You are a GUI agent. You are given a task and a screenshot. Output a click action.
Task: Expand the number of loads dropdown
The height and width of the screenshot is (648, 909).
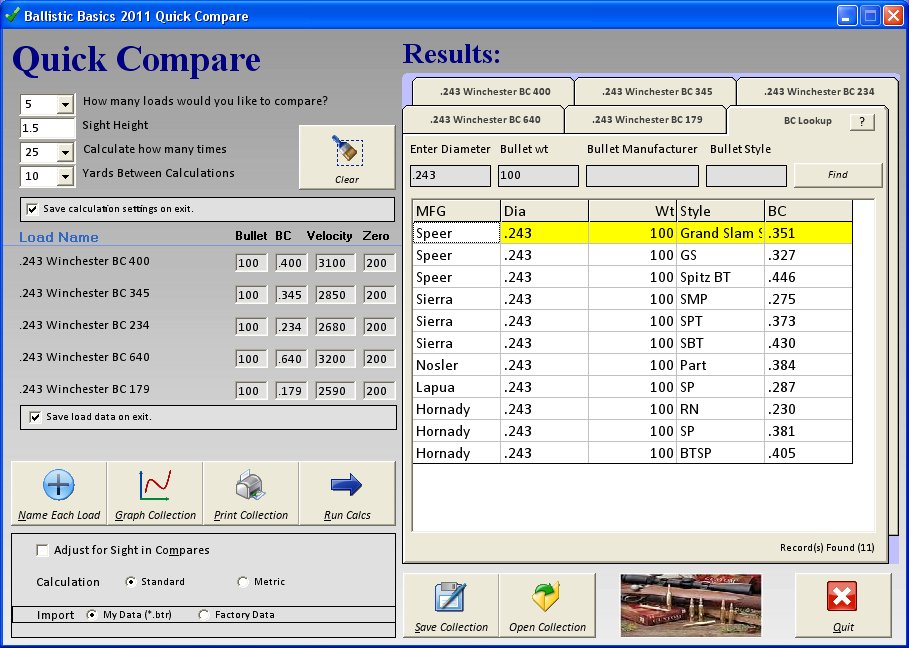pyautogui.click(x=66, y=104)
